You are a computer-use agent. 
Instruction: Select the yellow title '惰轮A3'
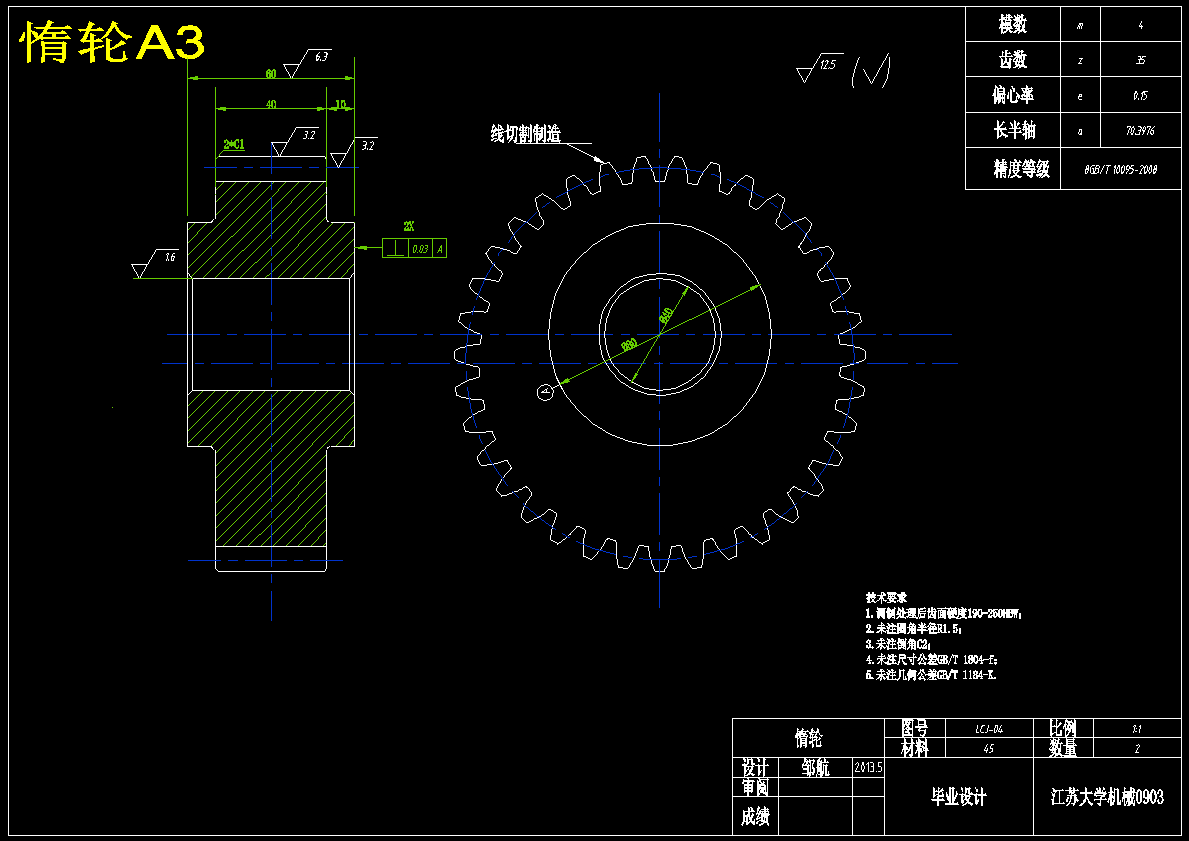tap(112, 42)
